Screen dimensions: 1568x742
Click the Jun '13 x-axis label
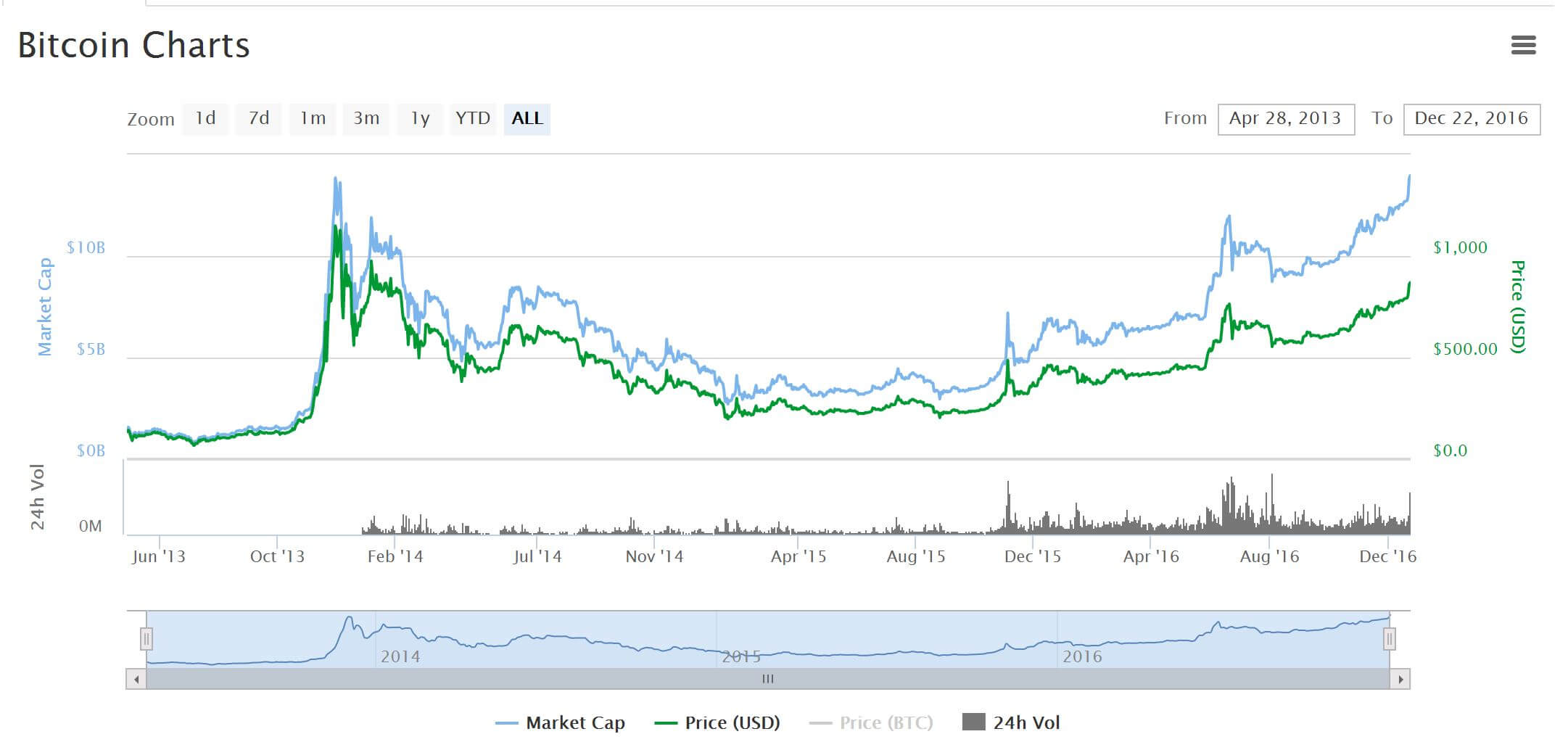pyautogui.click(x=159, y=556)
